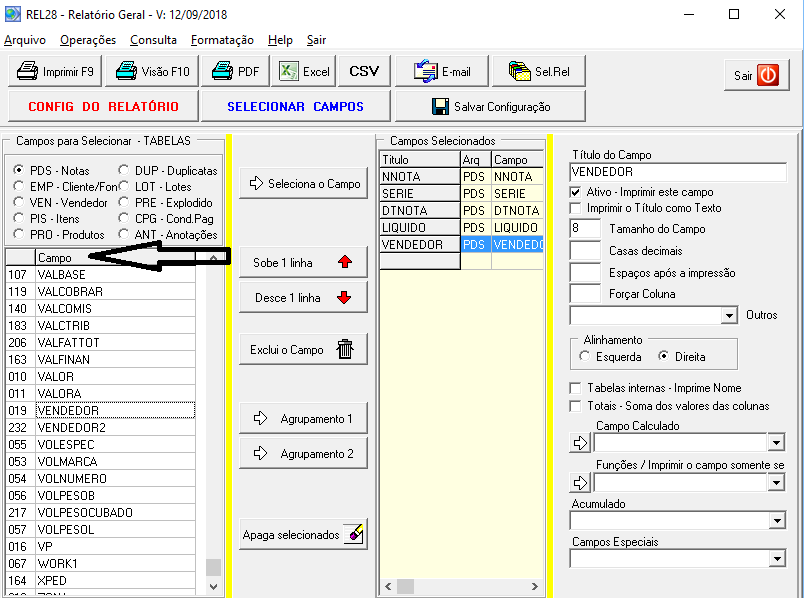Open the Operações menu

tap(88, 40)
